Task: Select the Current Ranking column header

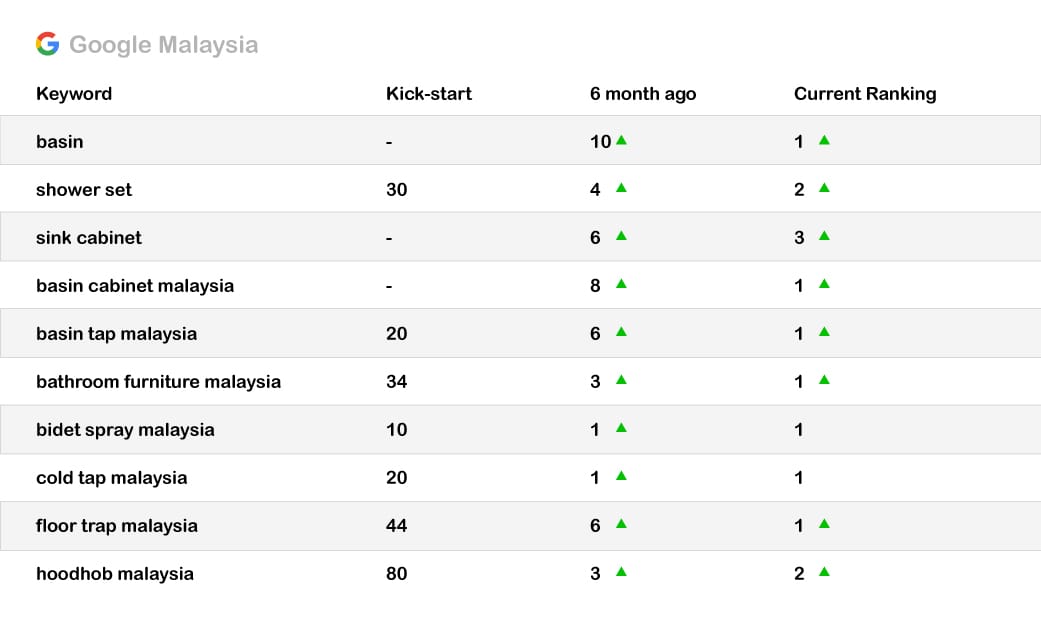Action: click(865, 94)
